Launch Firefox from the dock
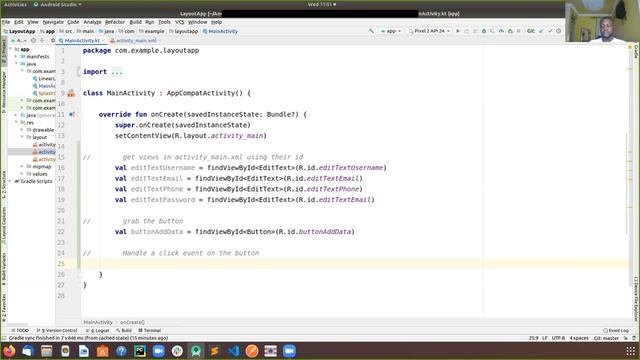 tap(9, 351)
